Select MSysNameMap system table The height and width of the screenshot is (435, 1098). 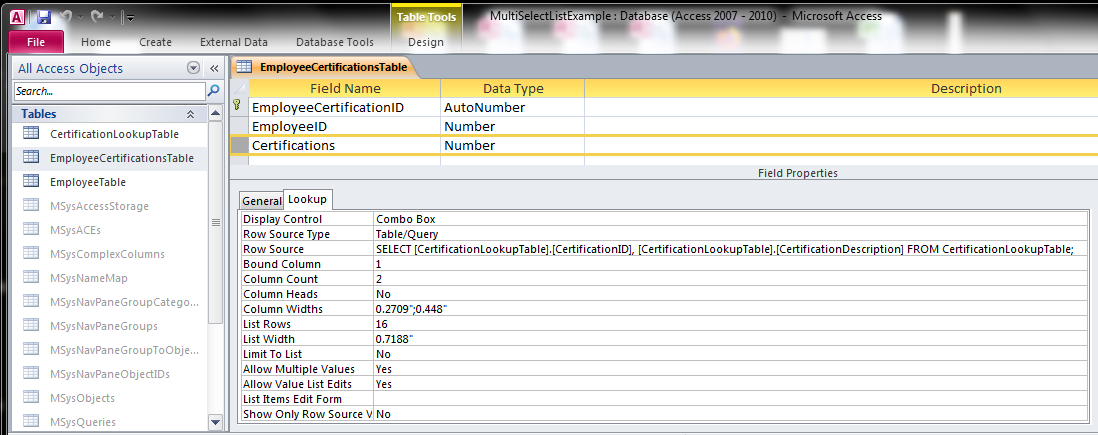(88, 278)
